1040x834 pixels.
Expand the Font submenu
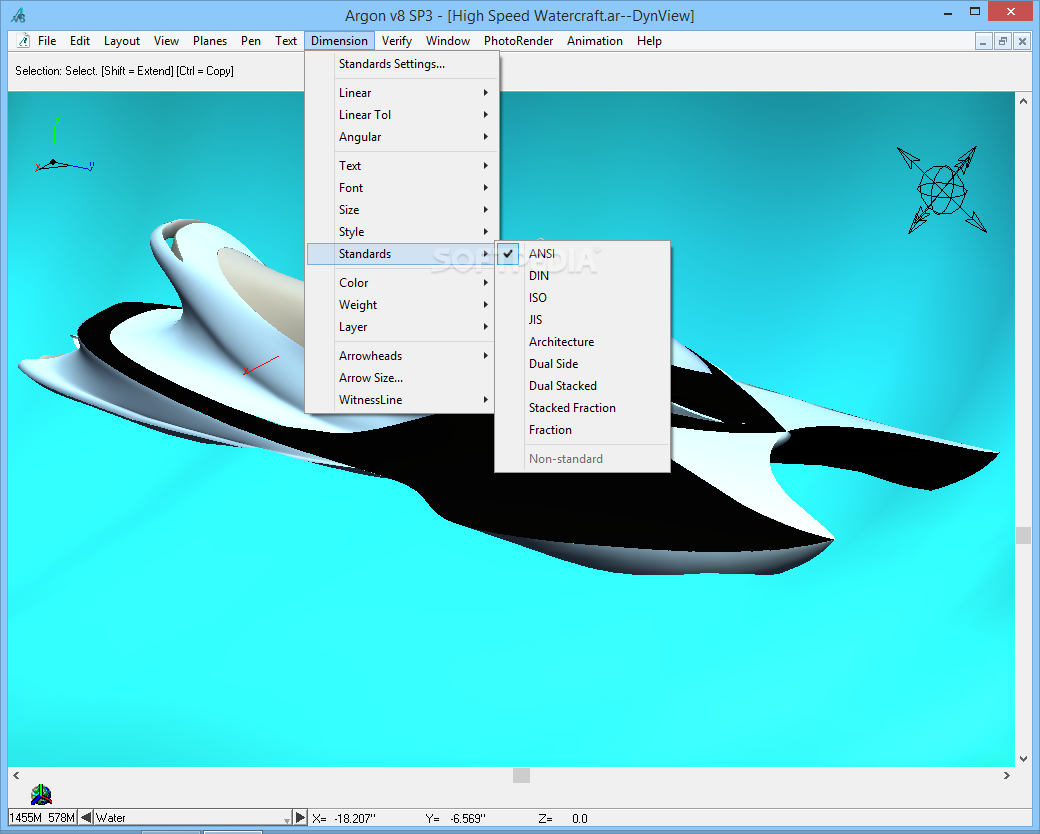pyautogui.click(x=401, y=188)
